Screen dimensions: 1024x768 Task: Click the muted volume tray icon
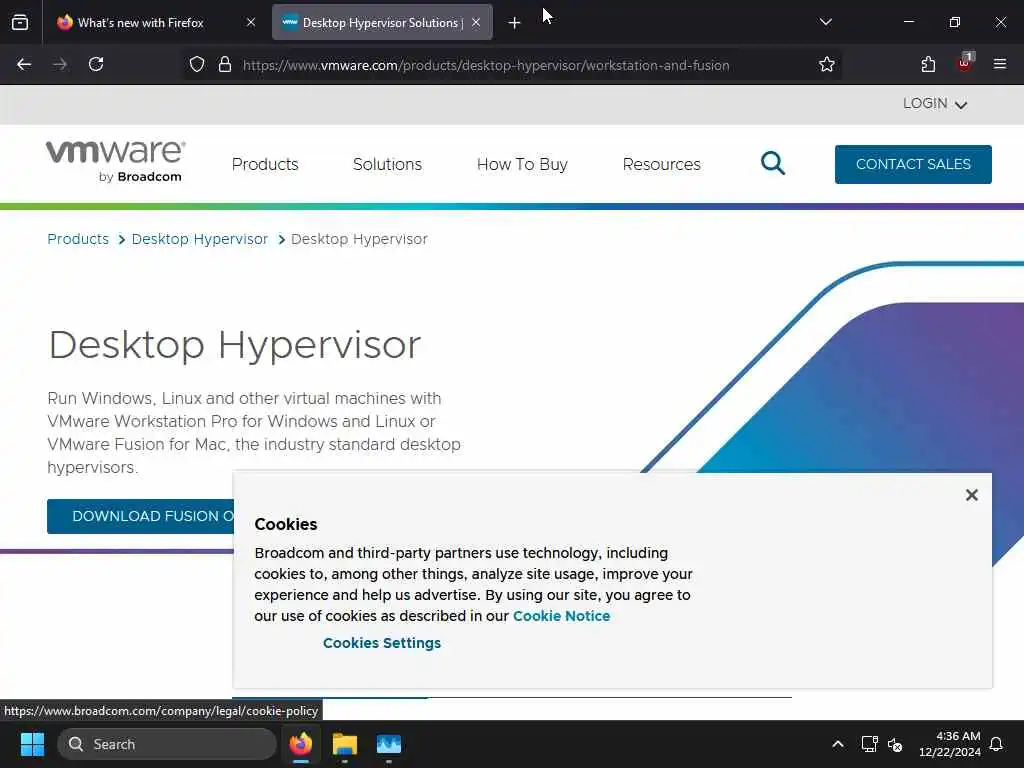click(x=895, y=744)
